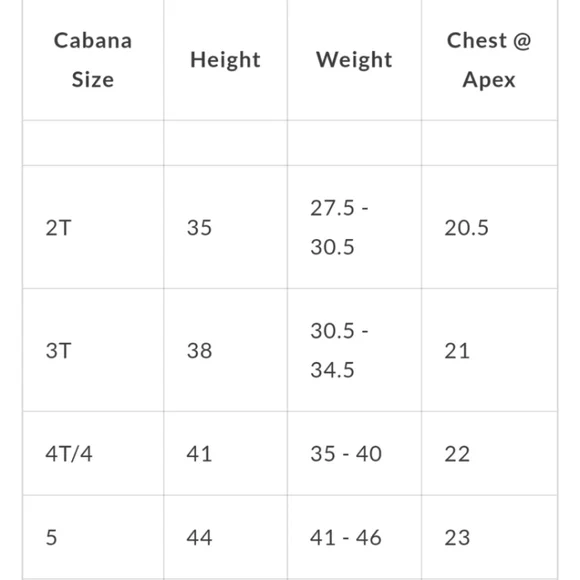Select the 4T/4 size cell
Viewport: 580px width, 580px height.
pos(93,453)
